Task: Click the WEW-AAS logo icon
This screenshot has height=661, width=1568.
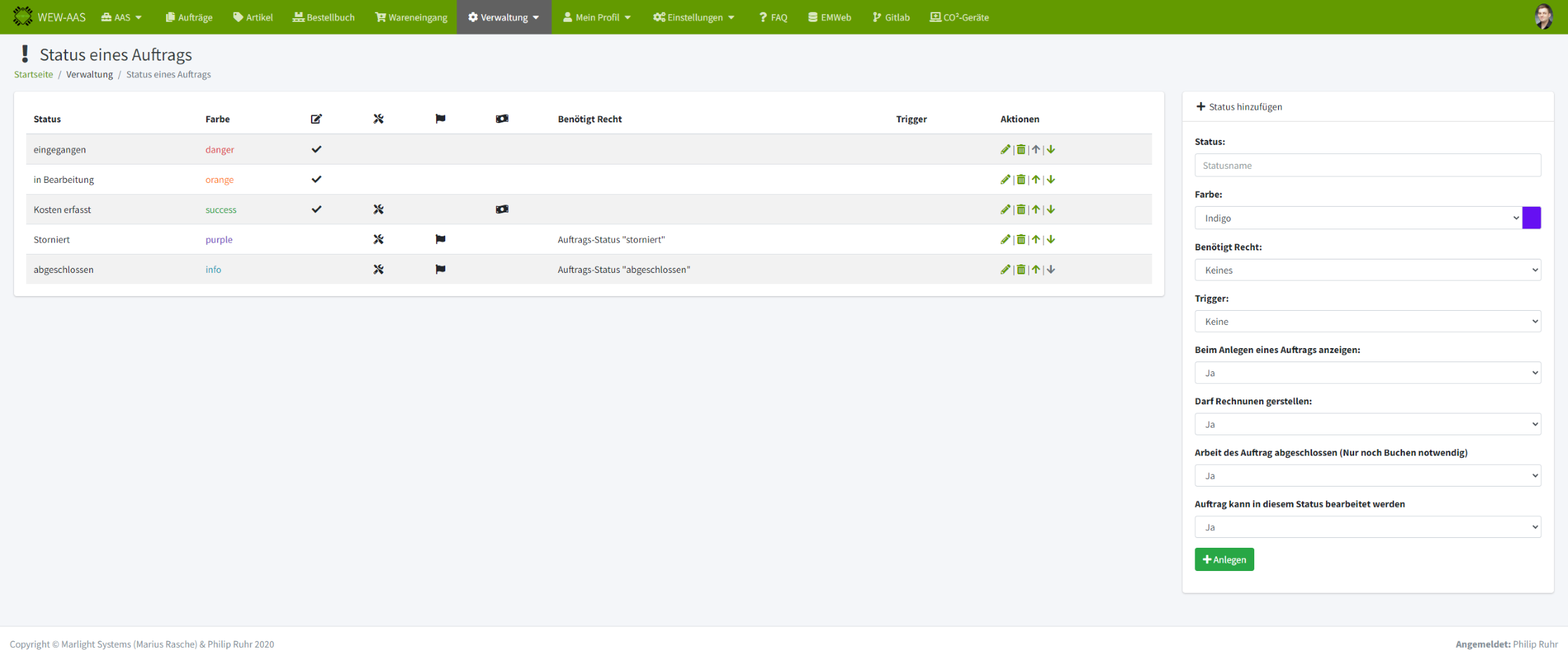Action: pos(23,17)
